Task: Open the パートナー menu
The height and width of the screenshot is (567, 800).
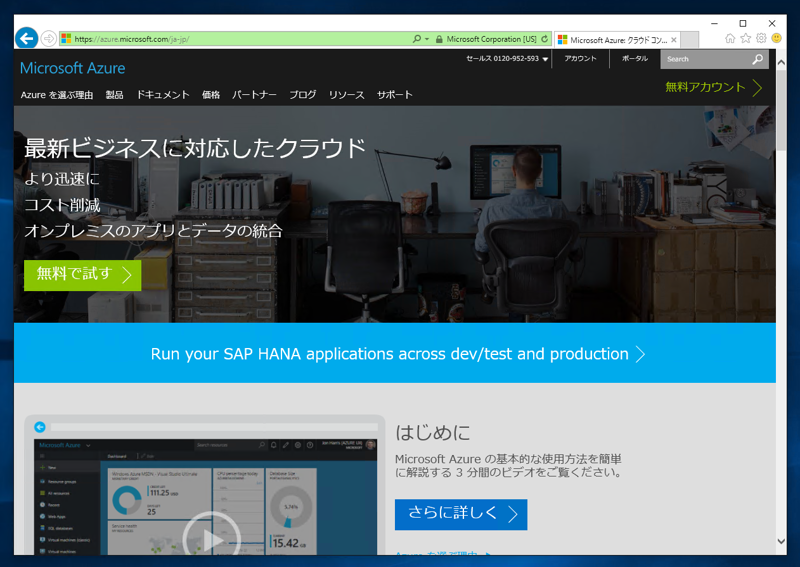Action: [x=254, y=95]
